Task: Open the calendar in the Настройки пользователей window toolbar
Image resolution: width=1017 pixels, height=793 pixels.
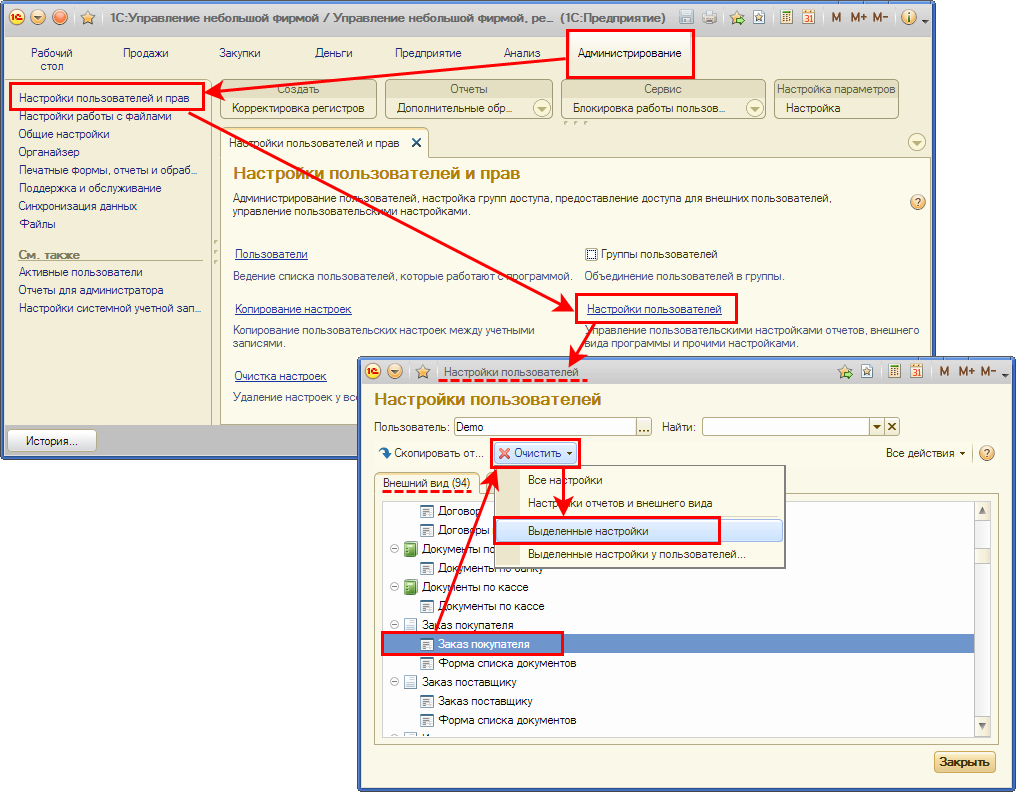Action: (x=916, y=372)
